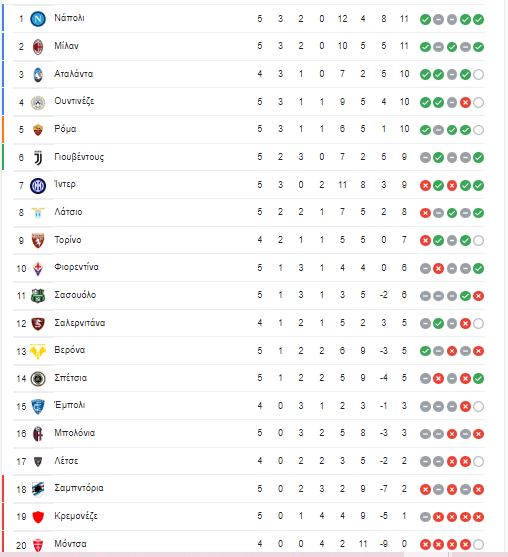Click the Roma crest icon
Image resolution: width=508 pixels, height=557 pixels.
[x=38, y=130]
